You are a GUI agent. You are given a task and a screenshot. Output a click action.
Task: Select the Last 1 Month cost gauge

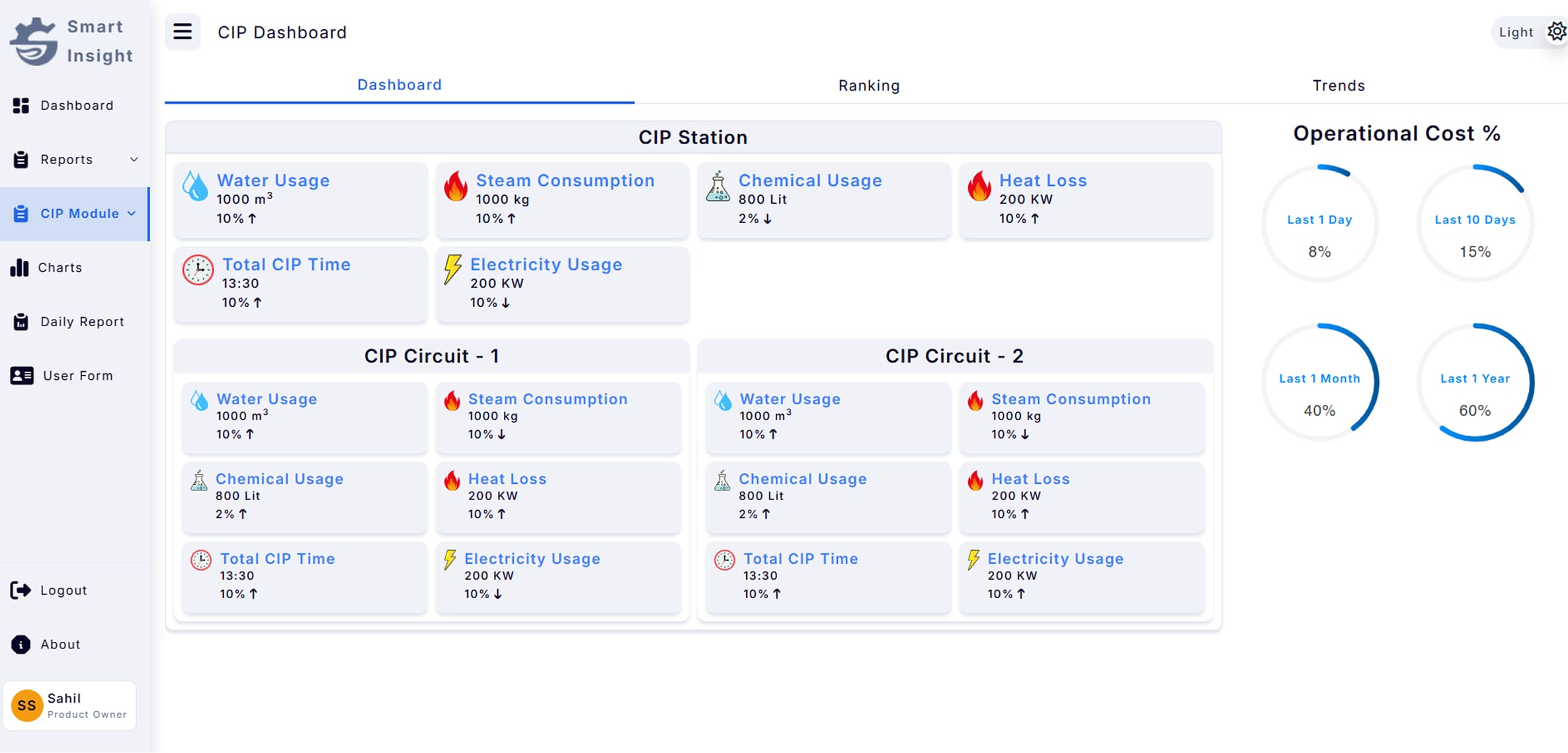coord(1319,382)
